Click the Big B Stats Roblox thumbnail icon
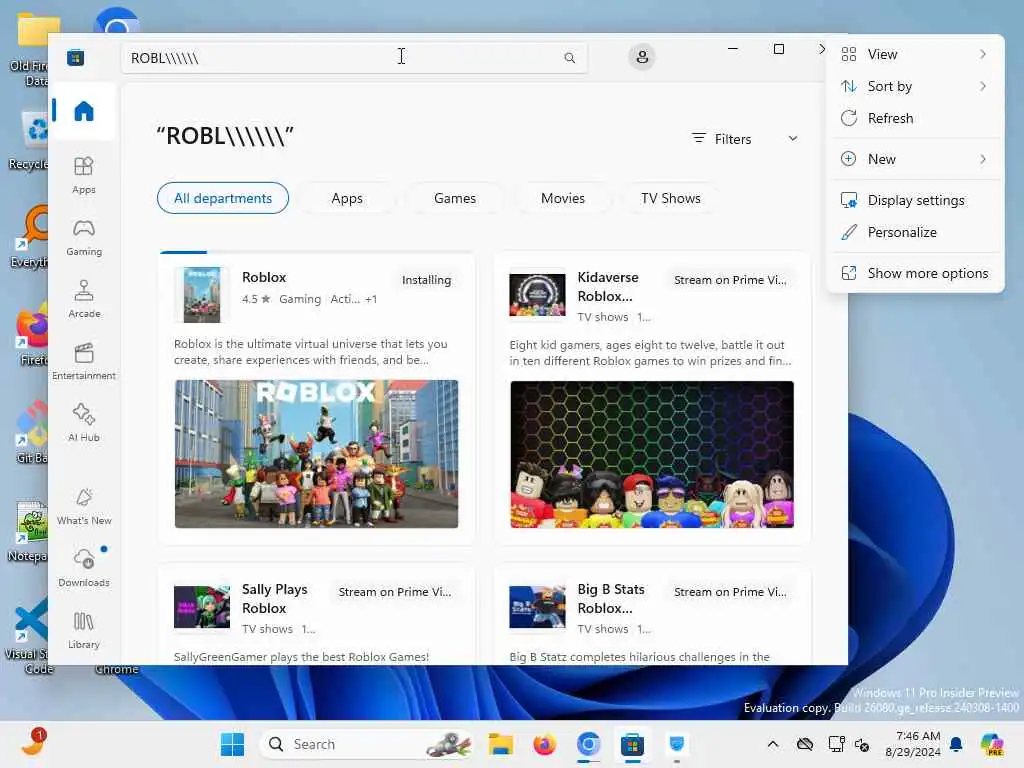The image size is (1024, 768). [537, 607]
